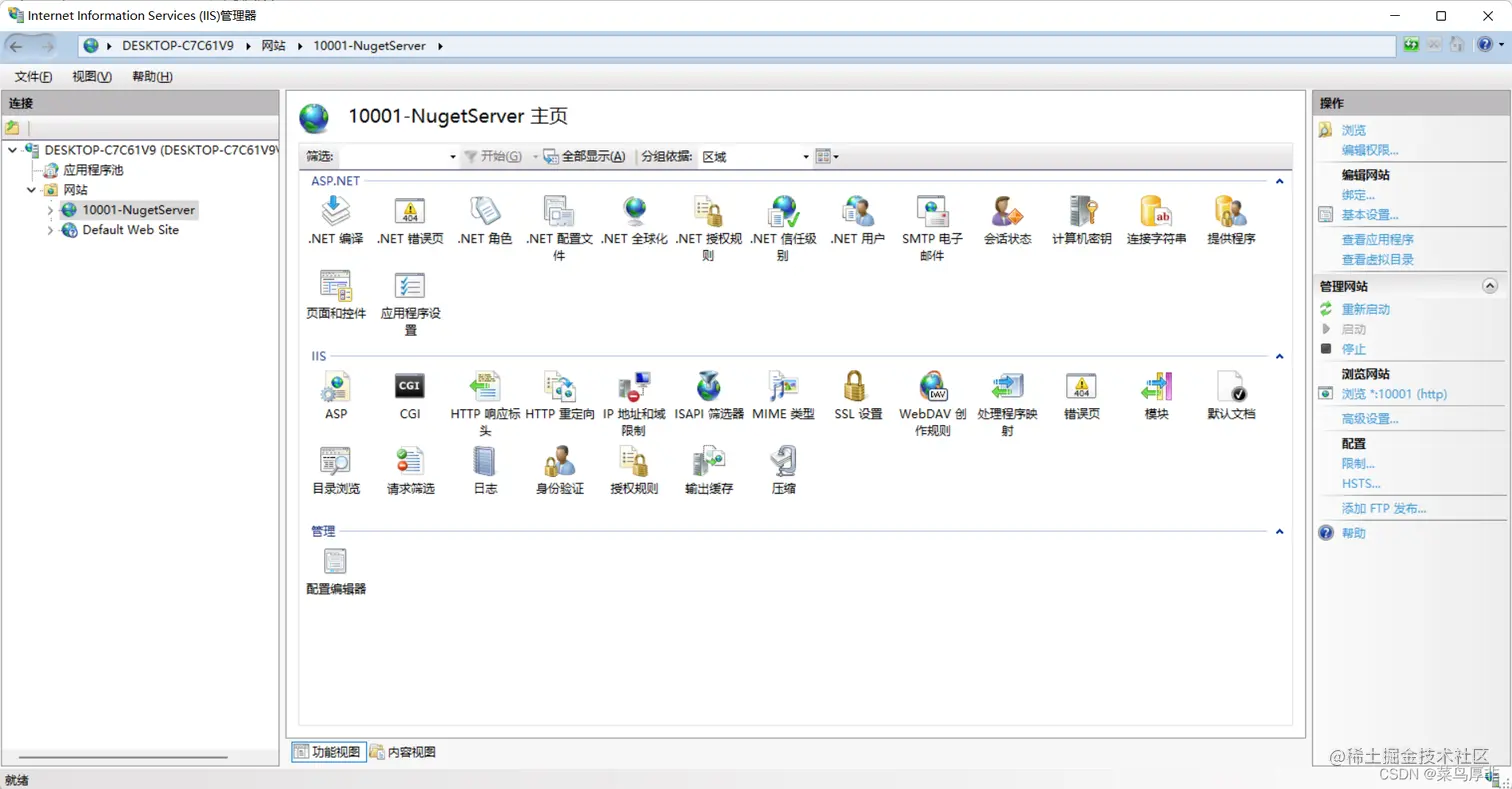Open the view mode dropdown icon
1512x789 pixels.
(827, 157)
